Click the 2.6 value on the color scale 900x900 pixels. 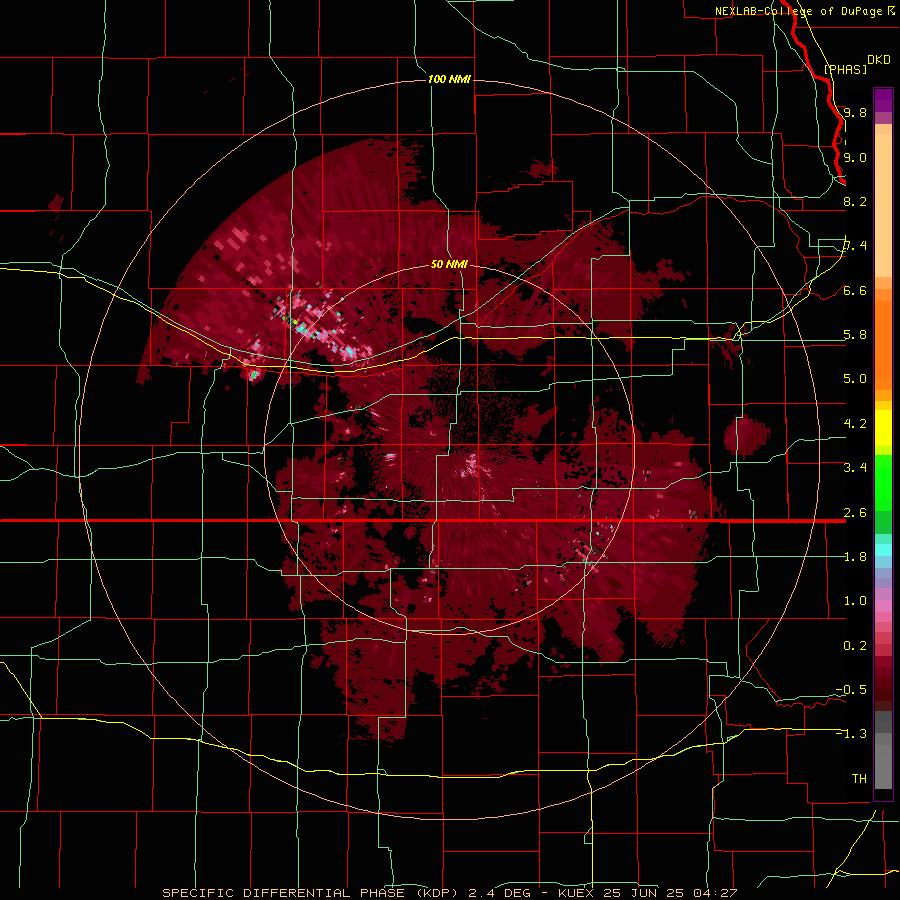(x=855, y=513)
